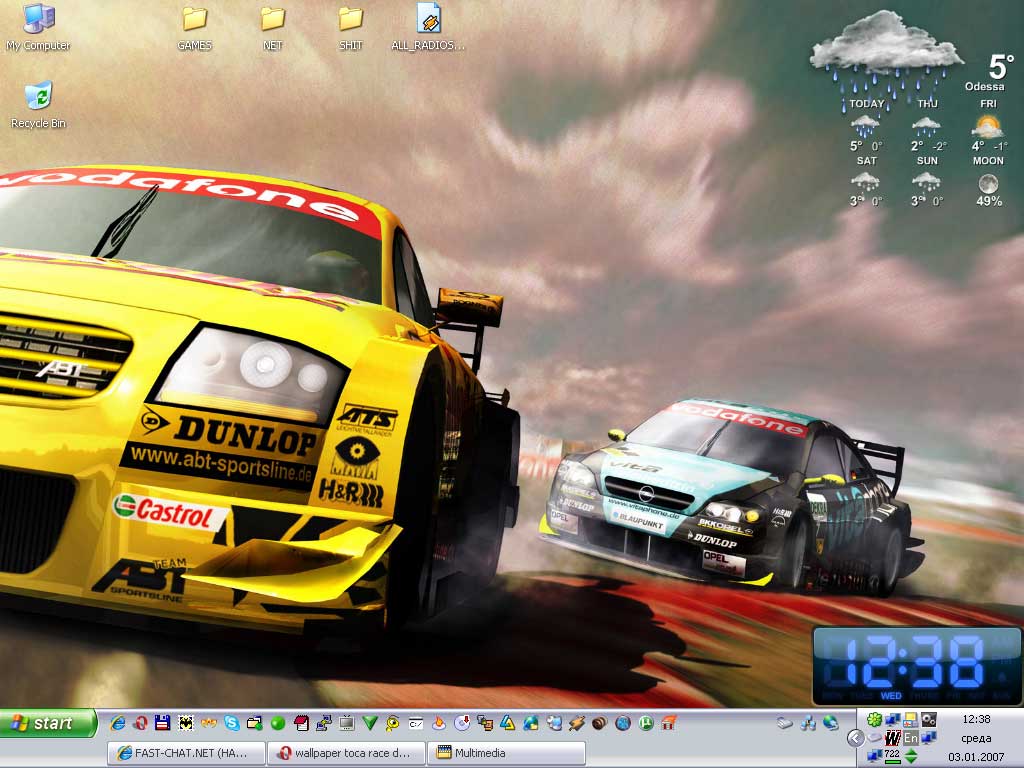Select the GAMES folder
The width and height of the screenshot is (1024, 768).
pyautogui.click(x=194, y=27)
